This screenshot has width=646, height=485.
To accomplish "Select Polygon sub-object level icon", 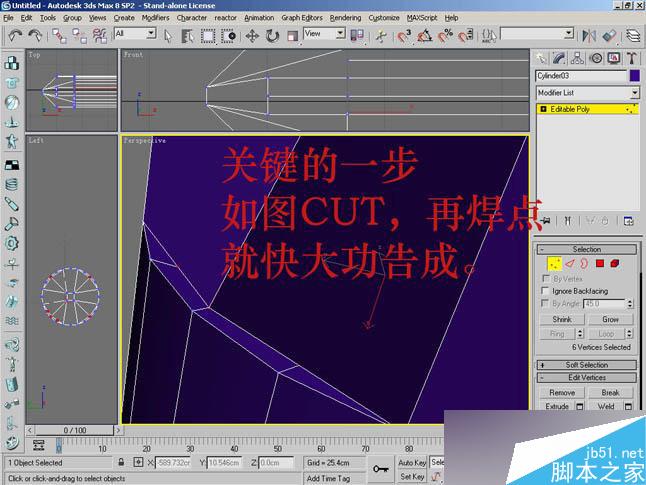I will coord(600,263).
